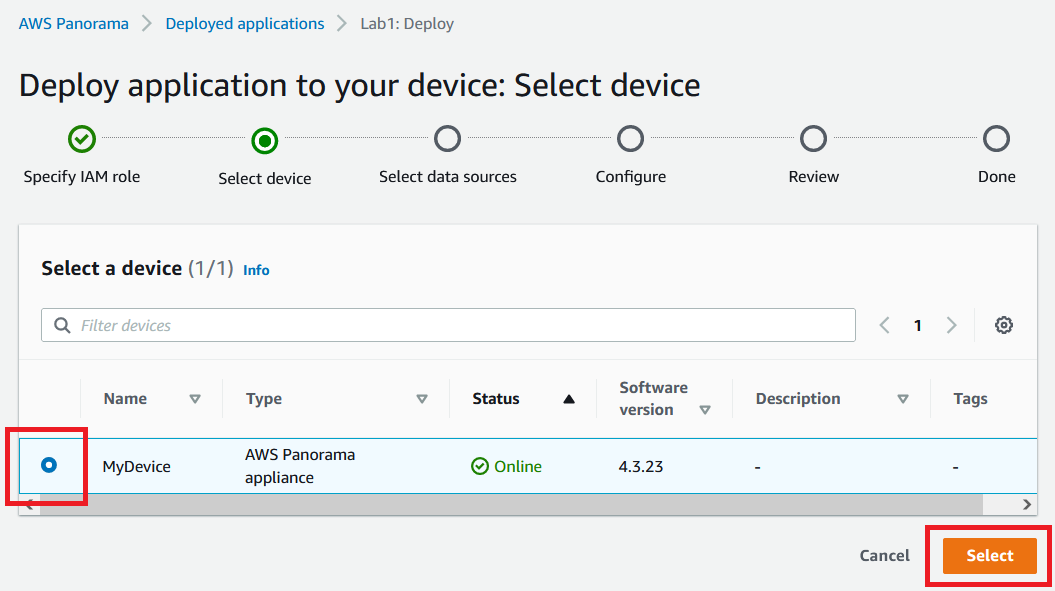Click the Configure step circle
The width and height of the screenshot is (1055, 591).
pos(630,139)
